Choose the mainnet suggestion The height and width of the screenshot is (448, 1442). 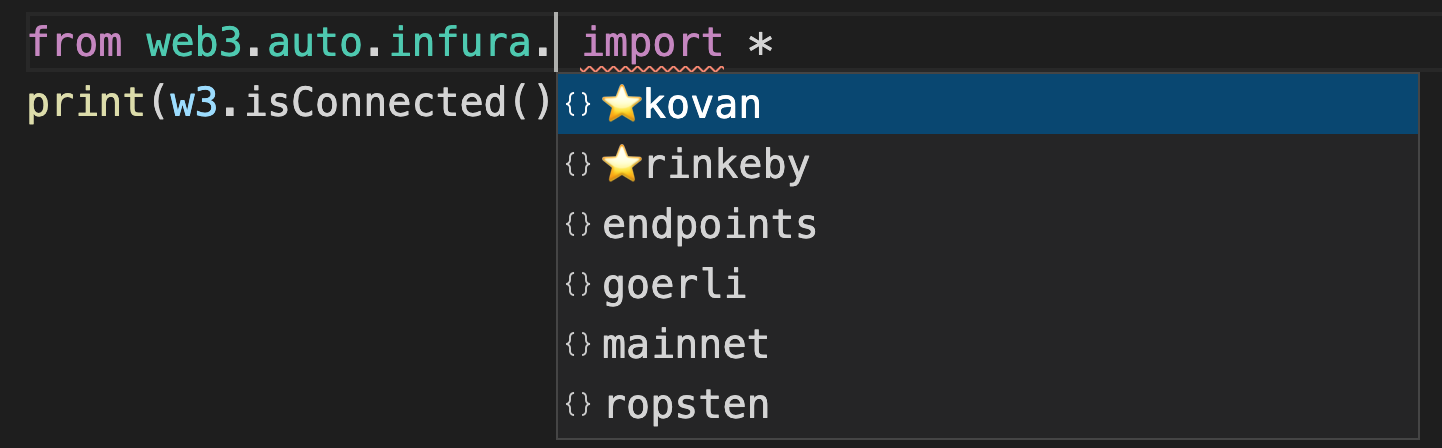point(685,345)
